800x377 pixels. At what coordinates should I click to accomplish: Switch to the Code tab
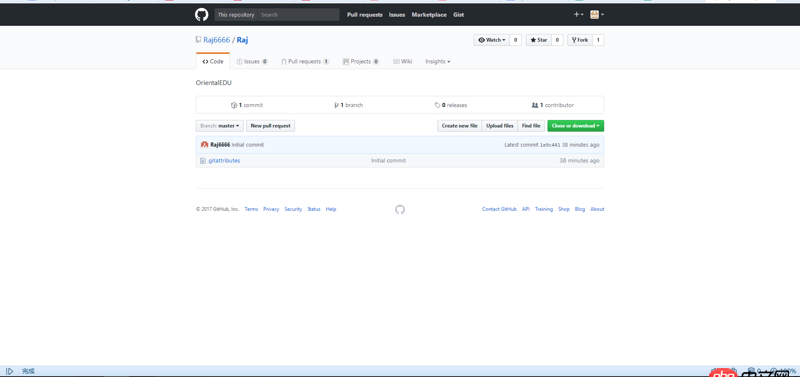[213, 61]
